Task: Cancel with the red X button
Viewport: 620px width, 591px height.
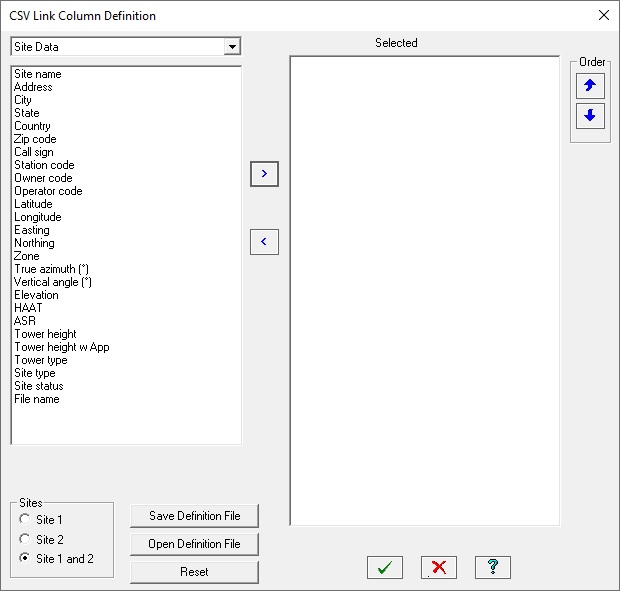Action: pos(438,567)
